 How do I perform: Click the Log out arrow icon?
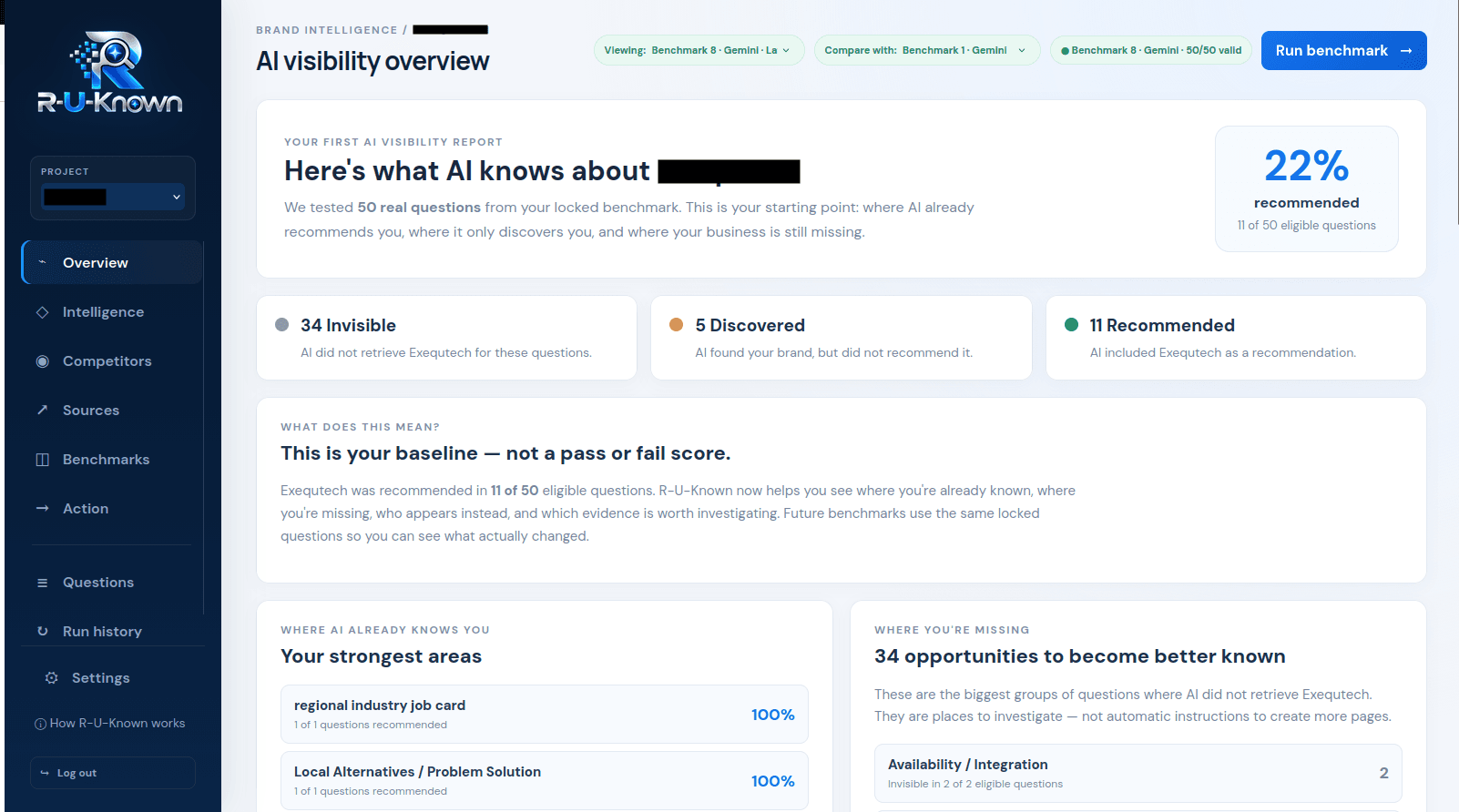point(45,773)
